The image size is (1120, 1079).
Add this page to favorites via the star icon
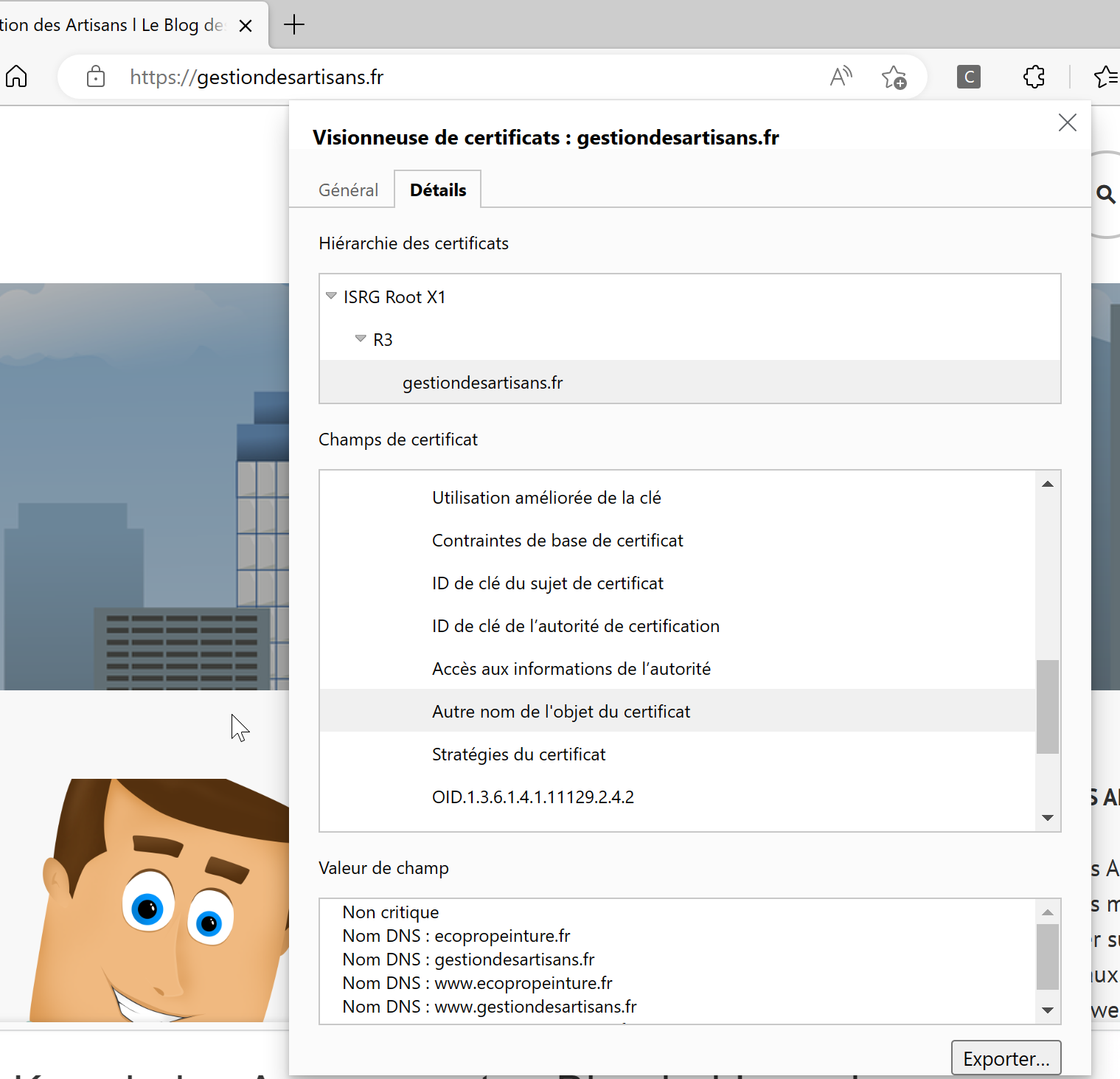point(894,77)
